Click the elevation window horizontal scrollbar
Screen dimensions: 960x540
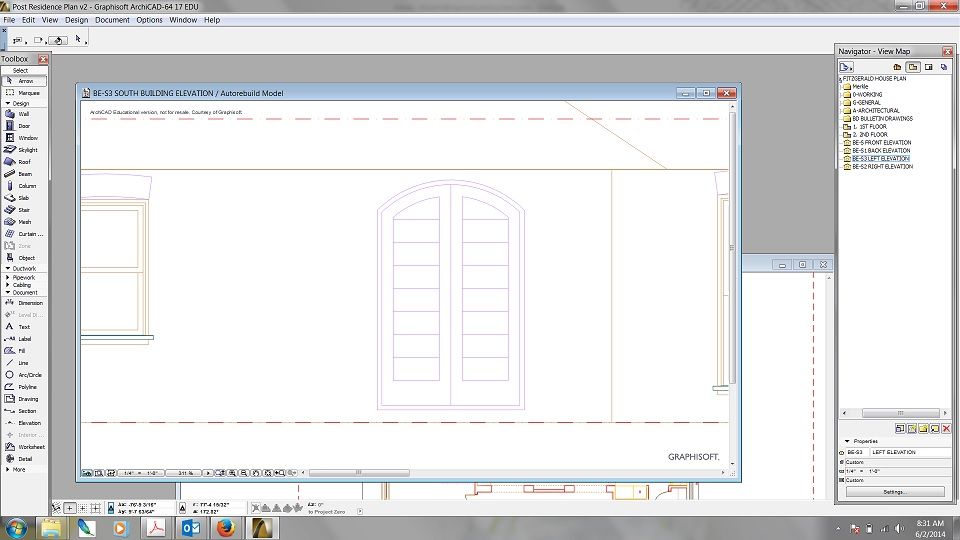(359, 473)
